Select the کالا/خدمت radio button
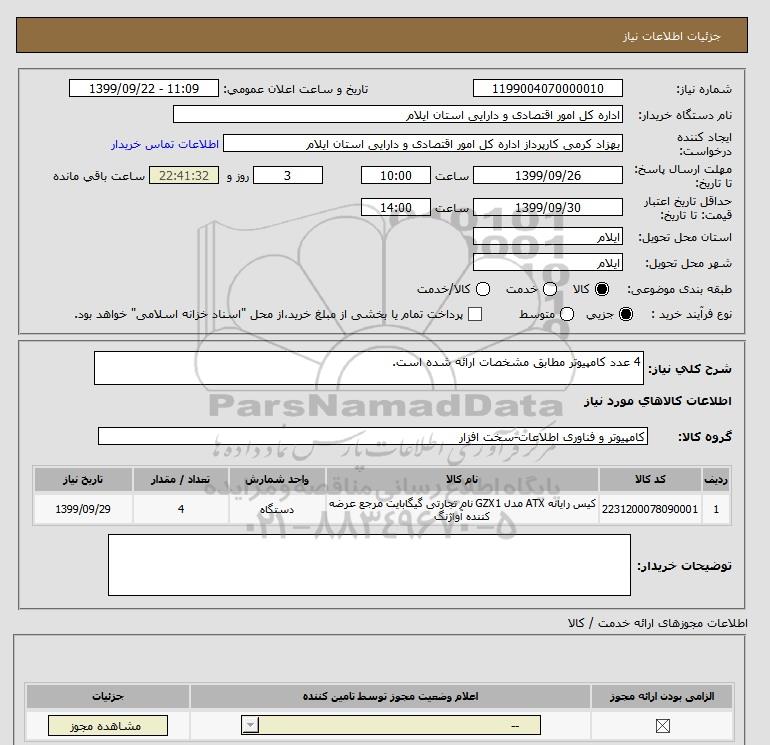Viewport: 770px width, 745px height. [483, 289]
